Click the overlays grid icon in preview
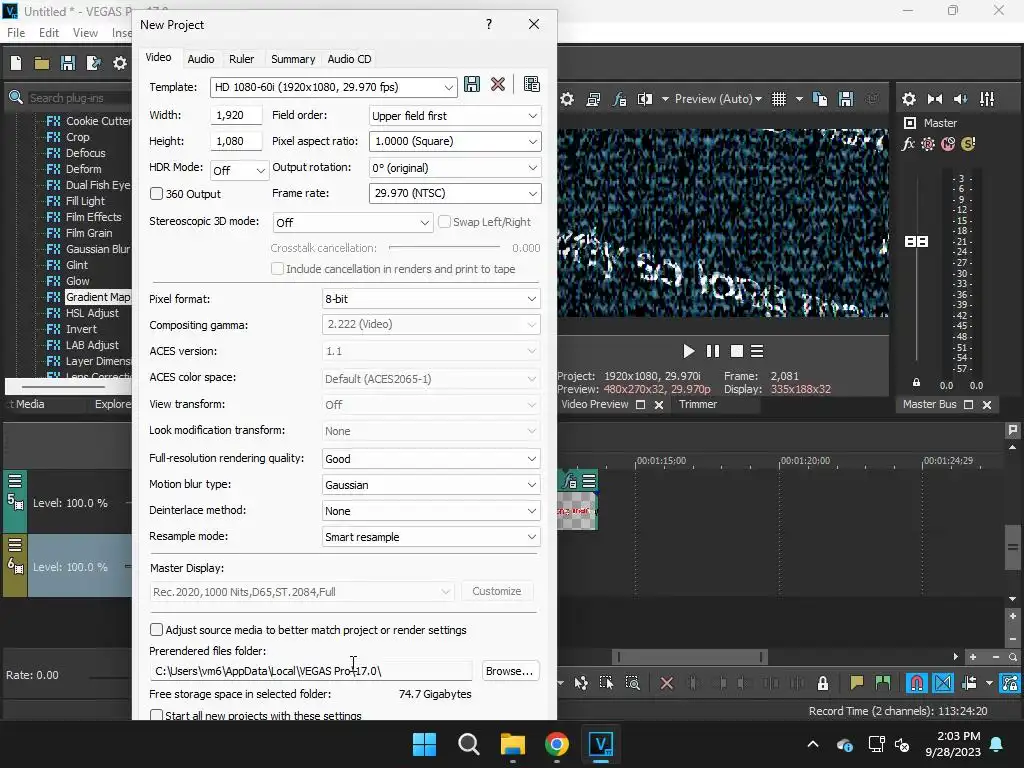The image size is (1024, 768). click(778, 99)
